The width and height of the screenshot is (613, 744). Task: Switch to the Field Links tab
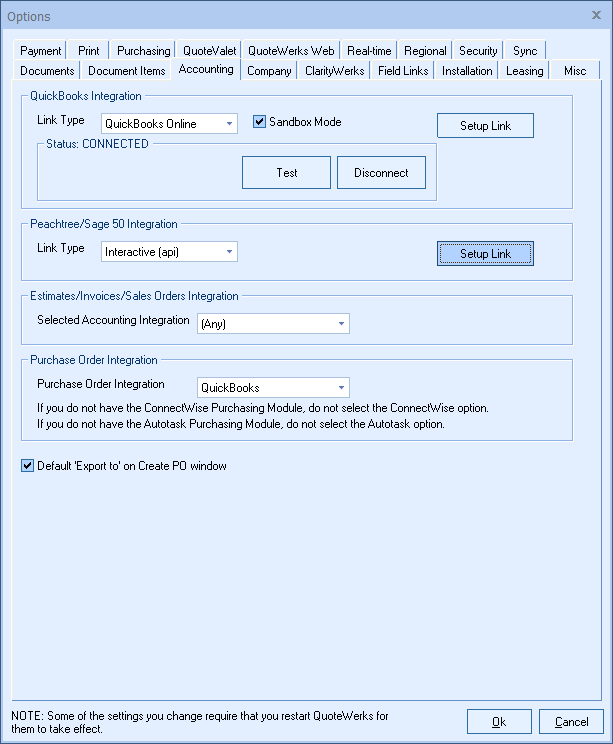coord(404,71)
